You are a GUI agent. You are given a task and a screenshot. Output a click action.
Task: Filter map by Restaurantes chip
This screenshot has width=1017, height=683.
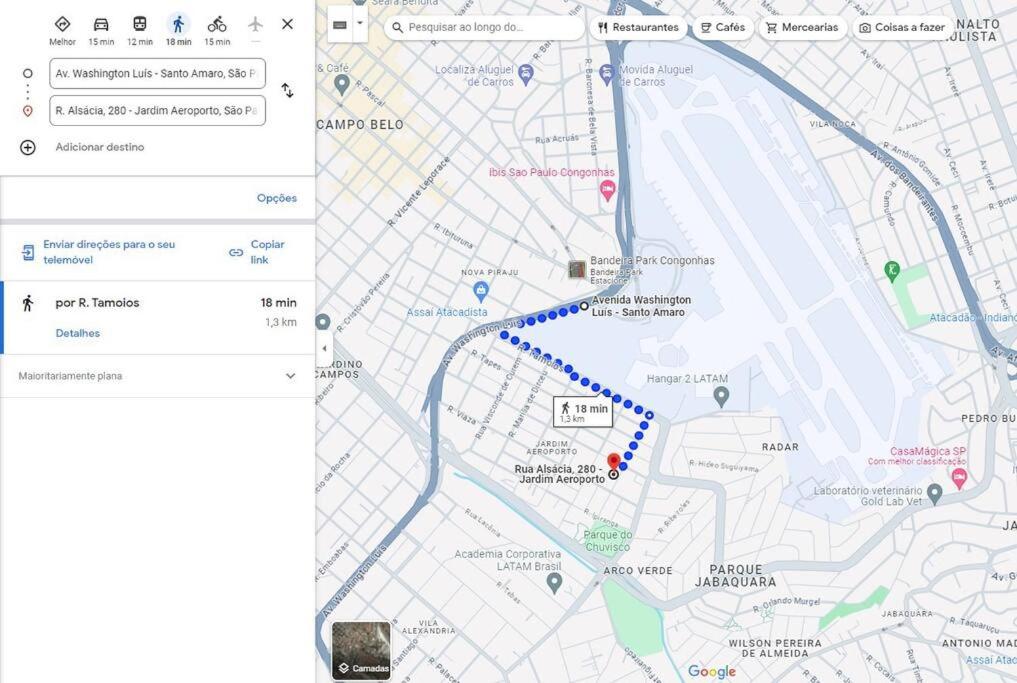click(638, 27)
